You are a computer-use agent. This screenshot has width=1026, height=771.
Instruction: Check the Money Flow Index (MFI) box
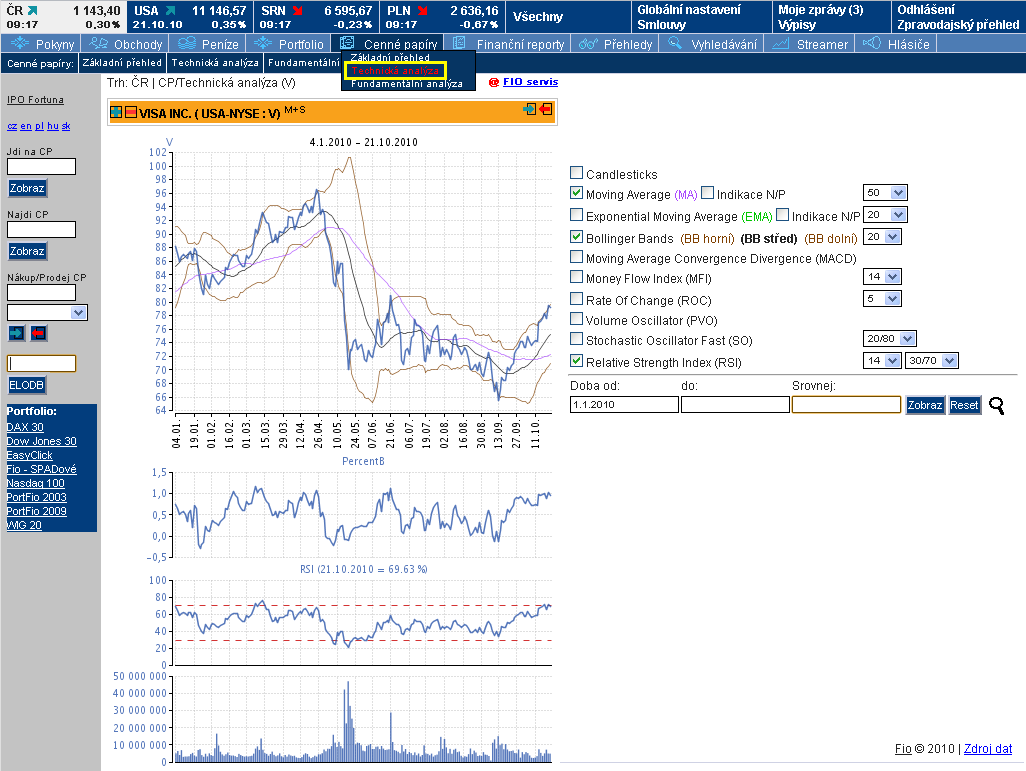[x=576, y=276]
